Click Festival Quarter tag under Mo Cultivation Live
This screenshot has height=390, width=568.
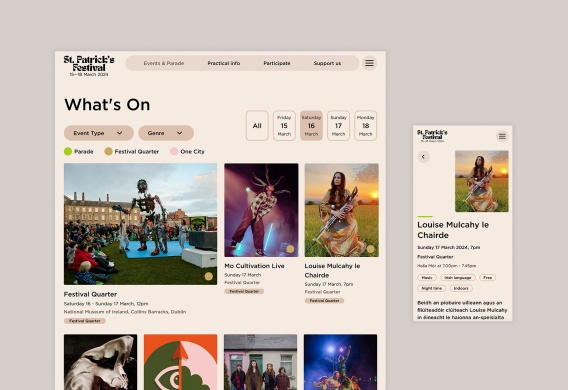pos(244,291)
